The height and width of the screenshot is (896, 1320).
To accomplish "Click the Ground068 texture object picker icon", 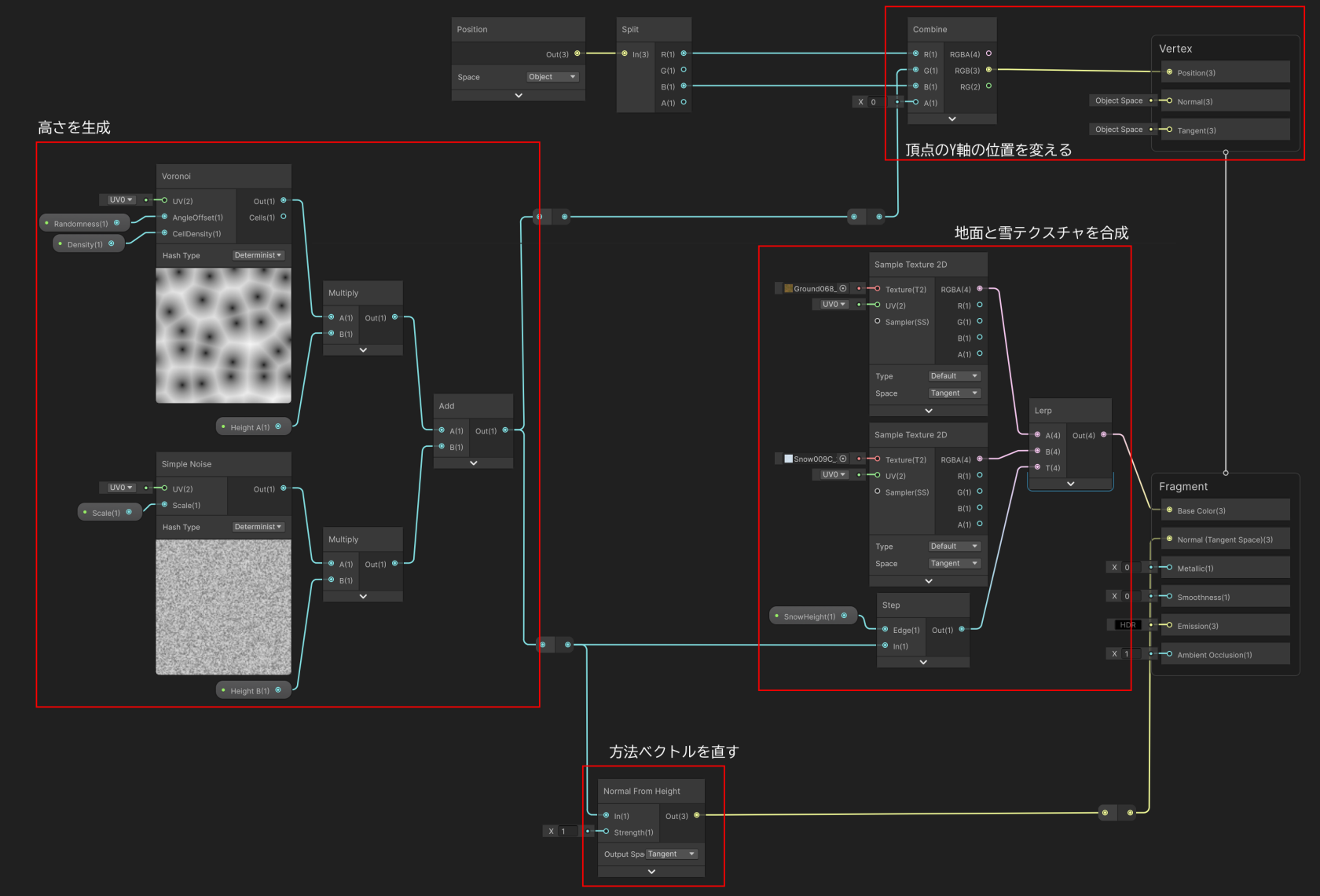I will tap(843, 288).
